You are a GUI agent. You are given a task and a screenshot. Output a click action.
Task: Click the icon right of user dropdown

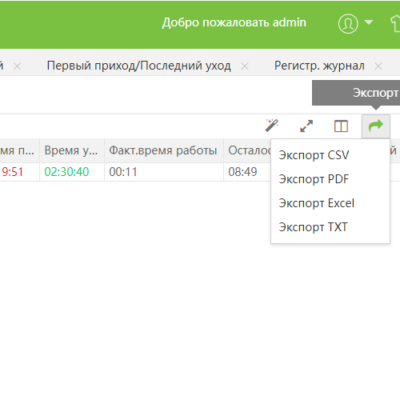395,23
